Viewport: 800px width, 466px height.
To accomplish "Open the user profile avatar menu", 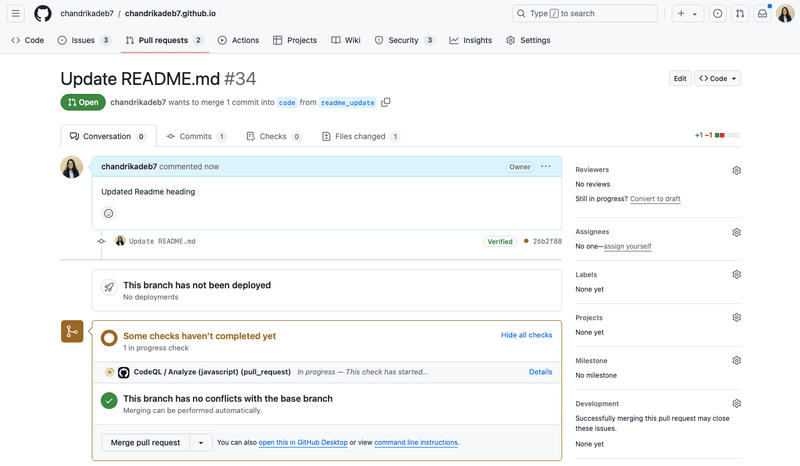I will (x=785, y=13).
